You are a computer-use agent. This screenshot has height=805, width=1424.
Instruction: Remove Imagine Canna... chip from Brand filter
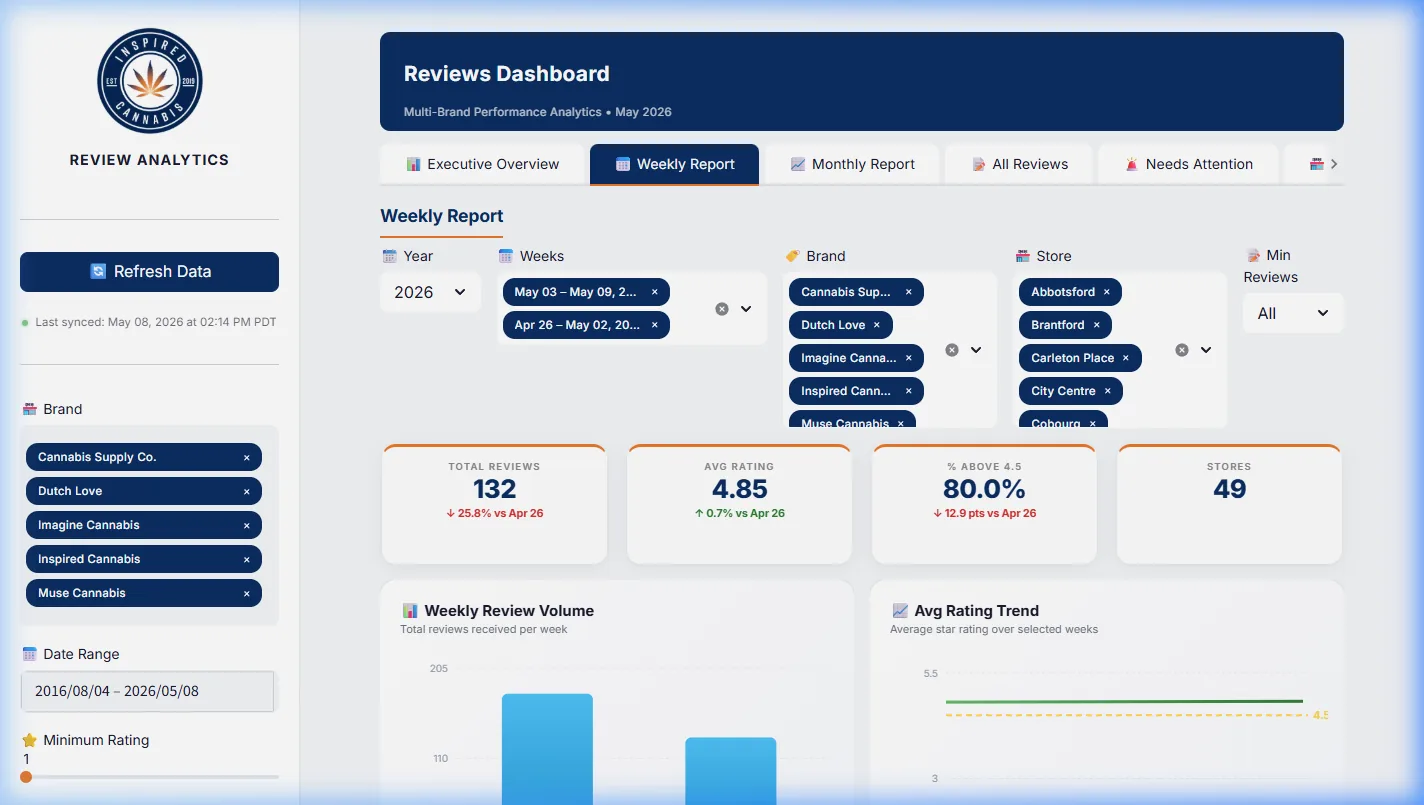909,358
